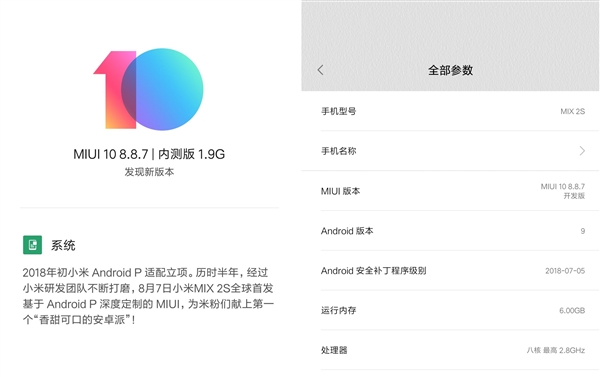600x377 pixels.
Task: Click the Android version value 9
Action: click(x=583, y=231)
